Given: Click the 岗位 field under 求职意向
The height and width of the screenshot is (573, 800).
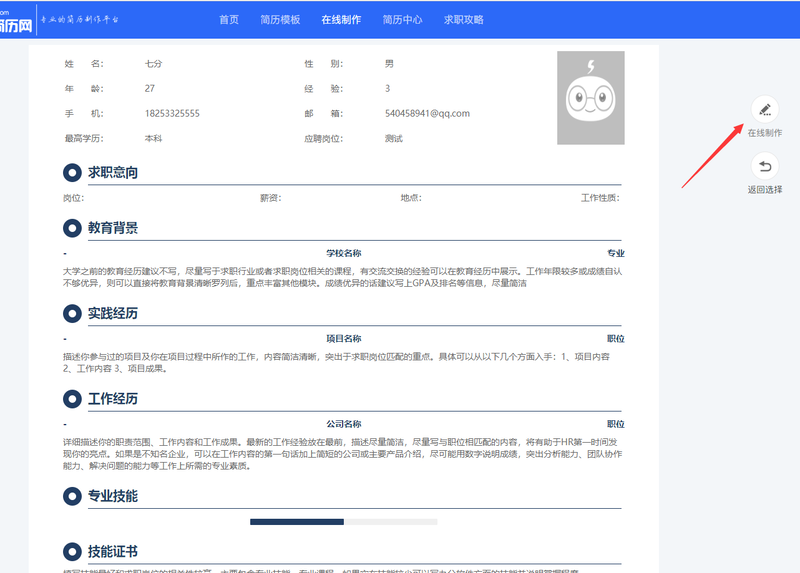Looking at the screenshot, I should [x=73, y=198].
